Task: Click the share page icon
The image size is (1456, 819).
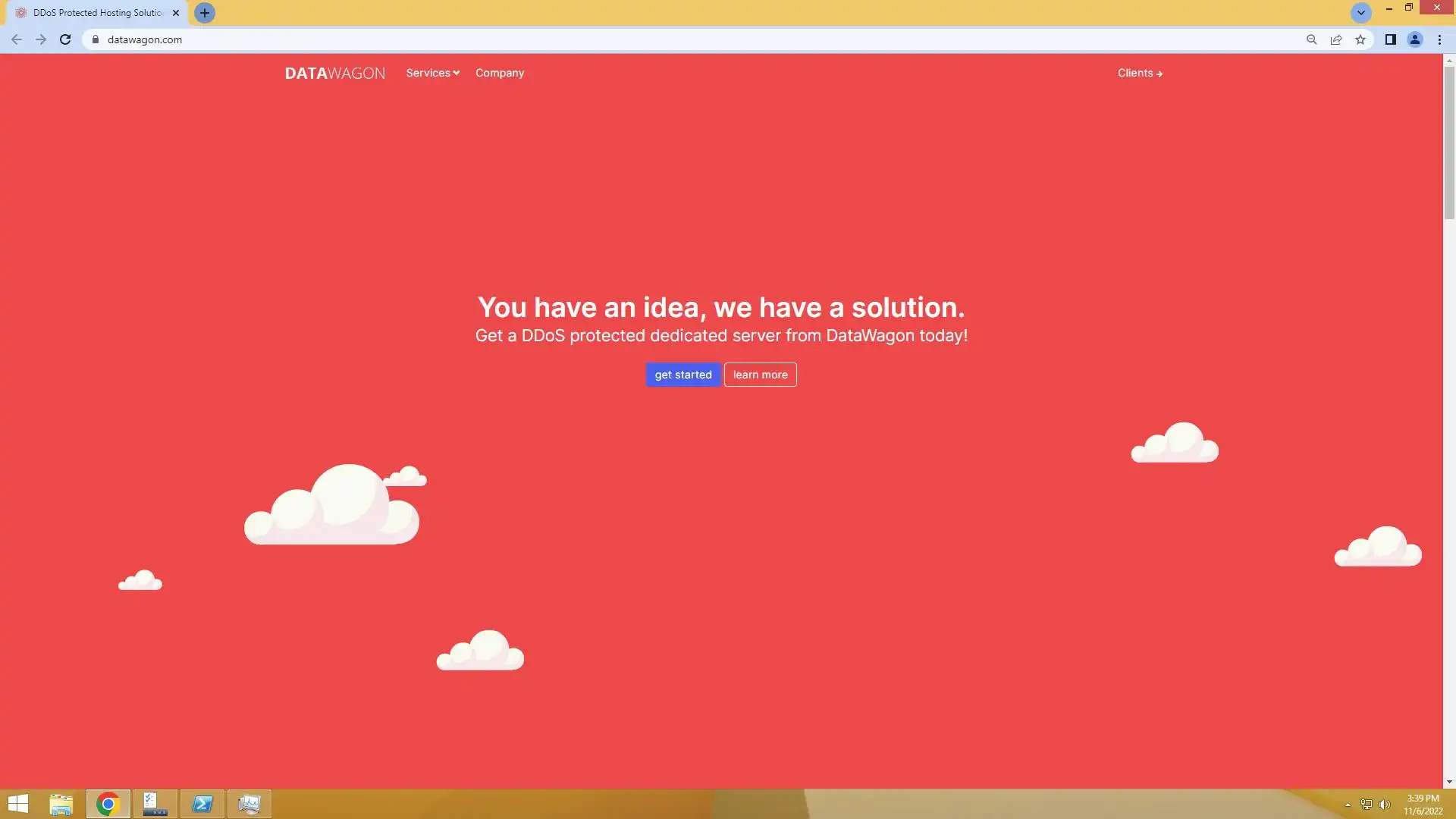Action: pyautogui.click(x=1336, y=39)
